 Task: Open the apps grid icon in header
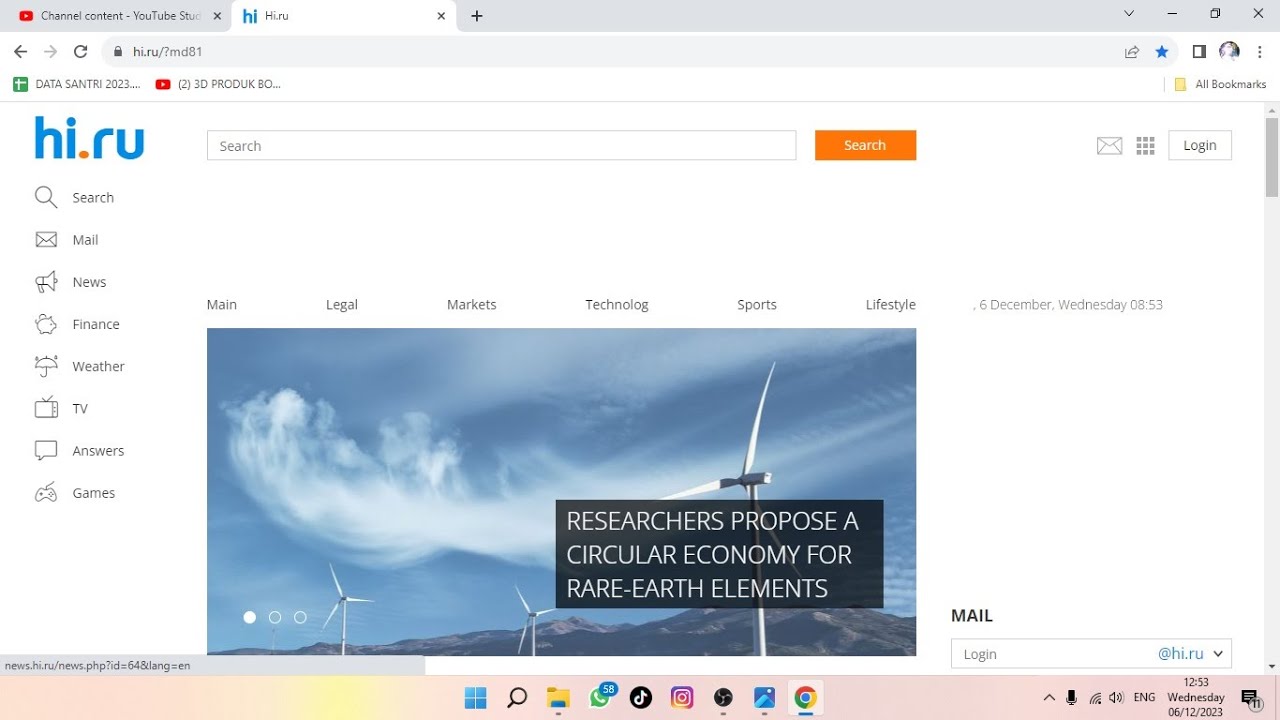click(x=1146, y=146)
